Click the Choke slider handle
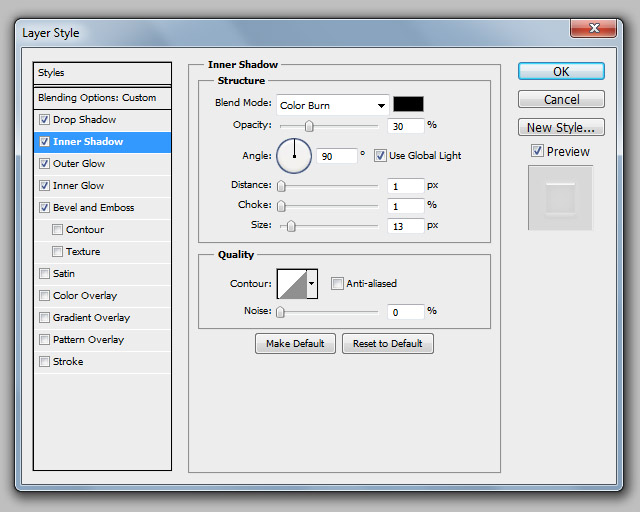The image size is (640, 512). 281,206
